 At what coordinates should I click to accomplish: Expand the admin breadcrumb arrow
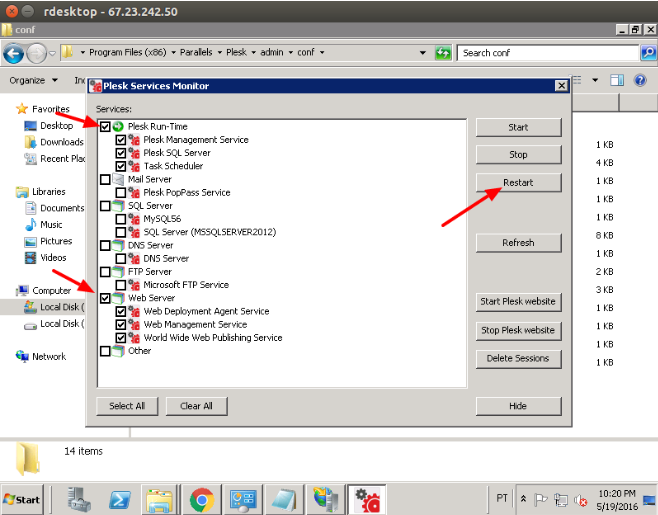[290, 52]
